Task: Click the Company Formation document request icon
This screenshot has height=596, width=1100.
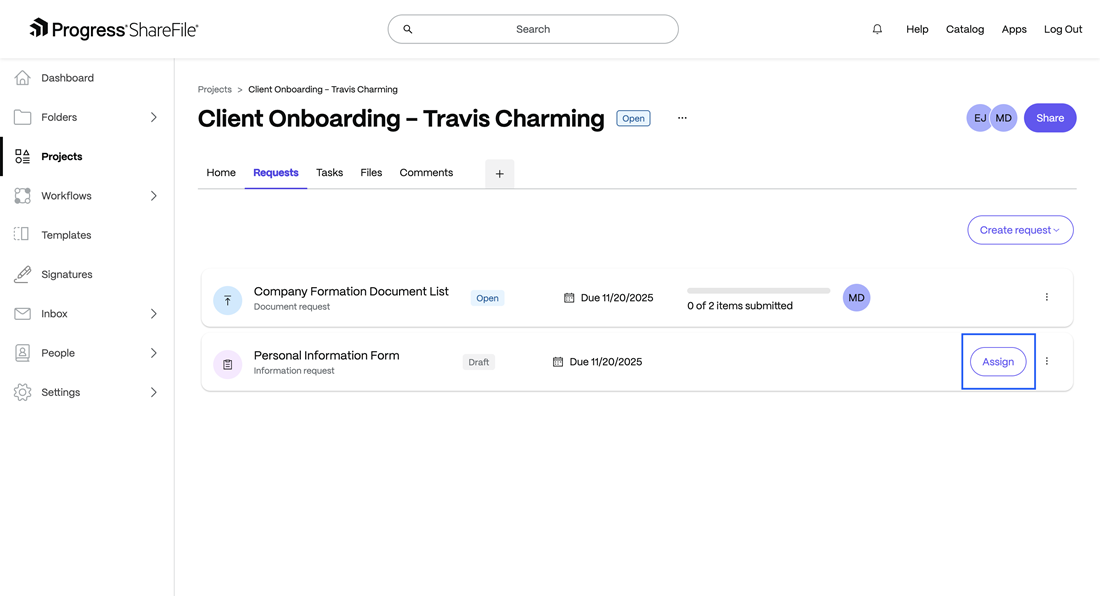Action: tap(228, 300)
